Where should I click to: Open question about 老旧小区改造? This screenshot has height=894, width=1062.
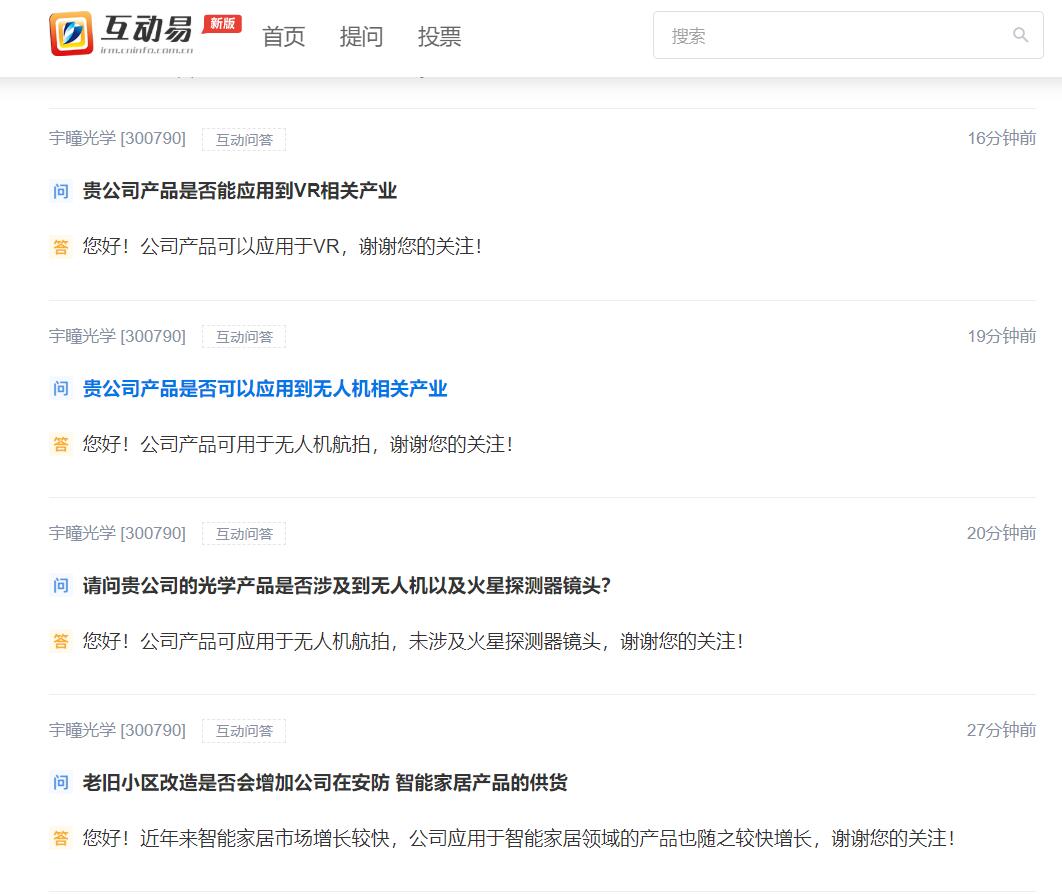pos(325,783)
